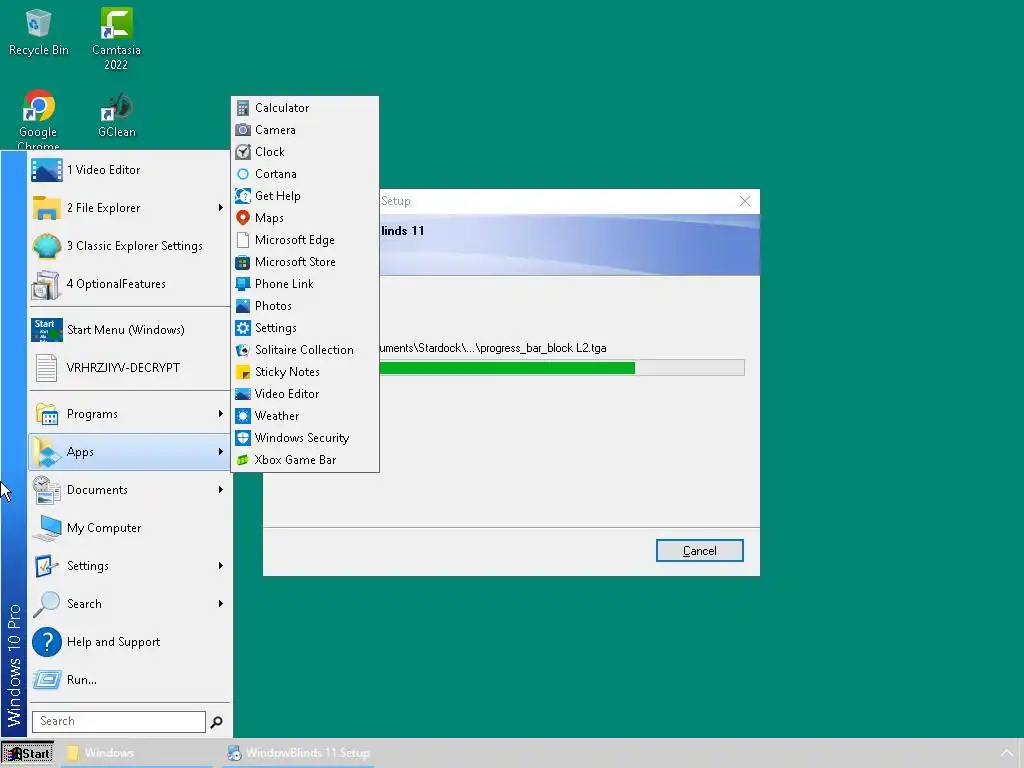Open Settings gear in Apps submenu

pos(243,328)
